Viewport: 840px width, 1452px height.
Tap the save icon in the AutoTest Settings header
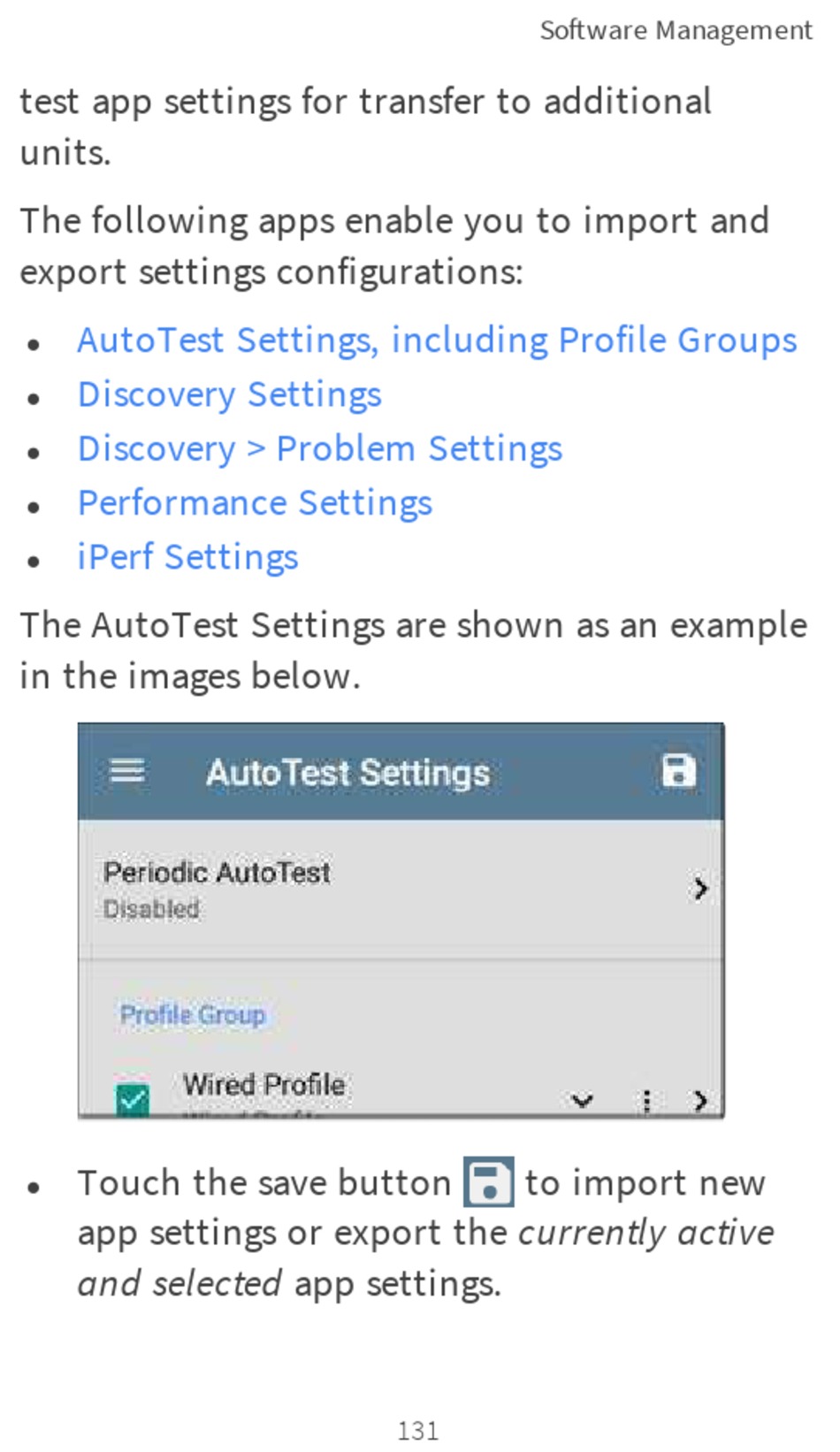(678, 771)
